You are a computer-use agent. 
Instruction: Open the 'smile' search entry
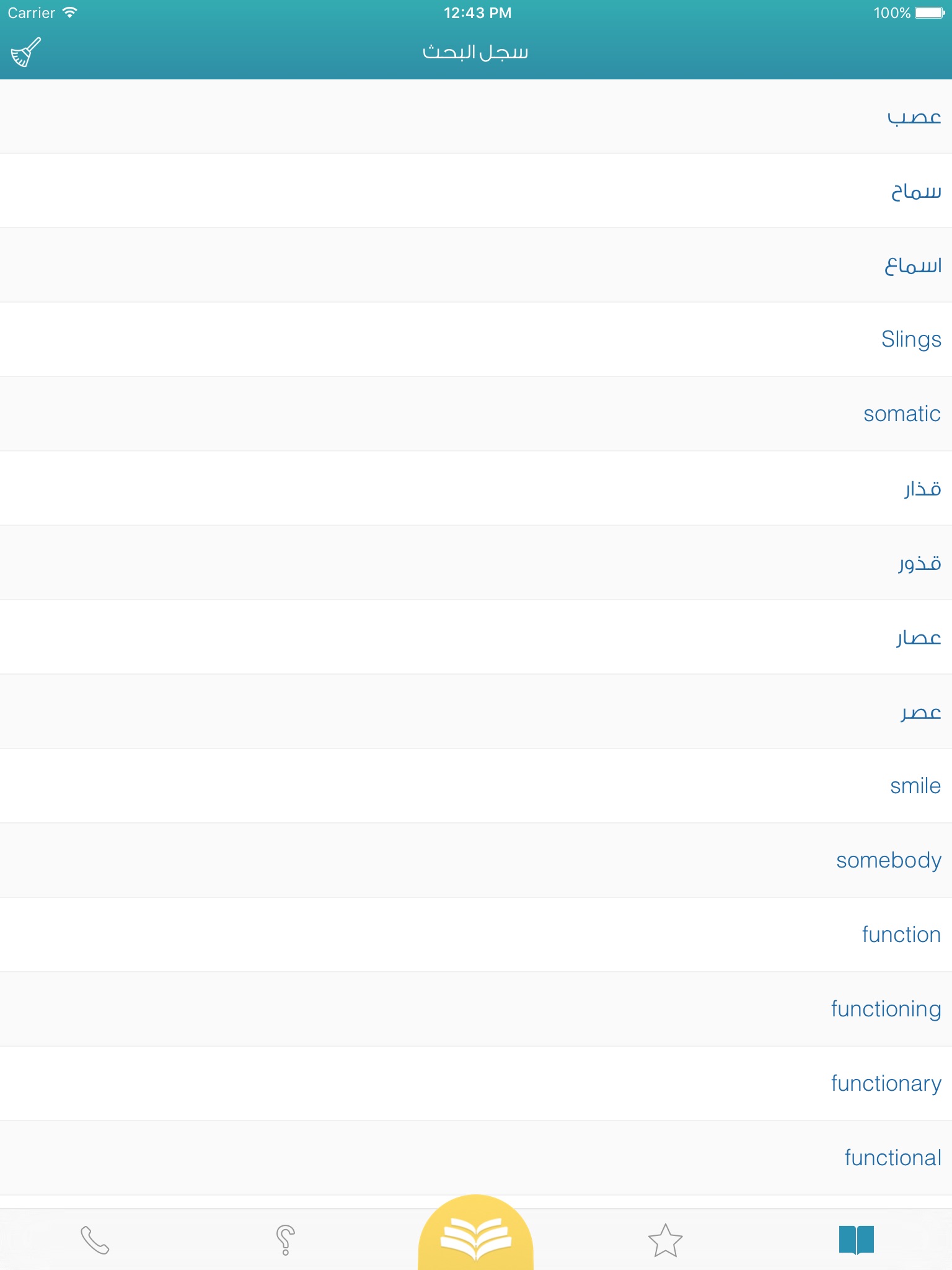915,786
